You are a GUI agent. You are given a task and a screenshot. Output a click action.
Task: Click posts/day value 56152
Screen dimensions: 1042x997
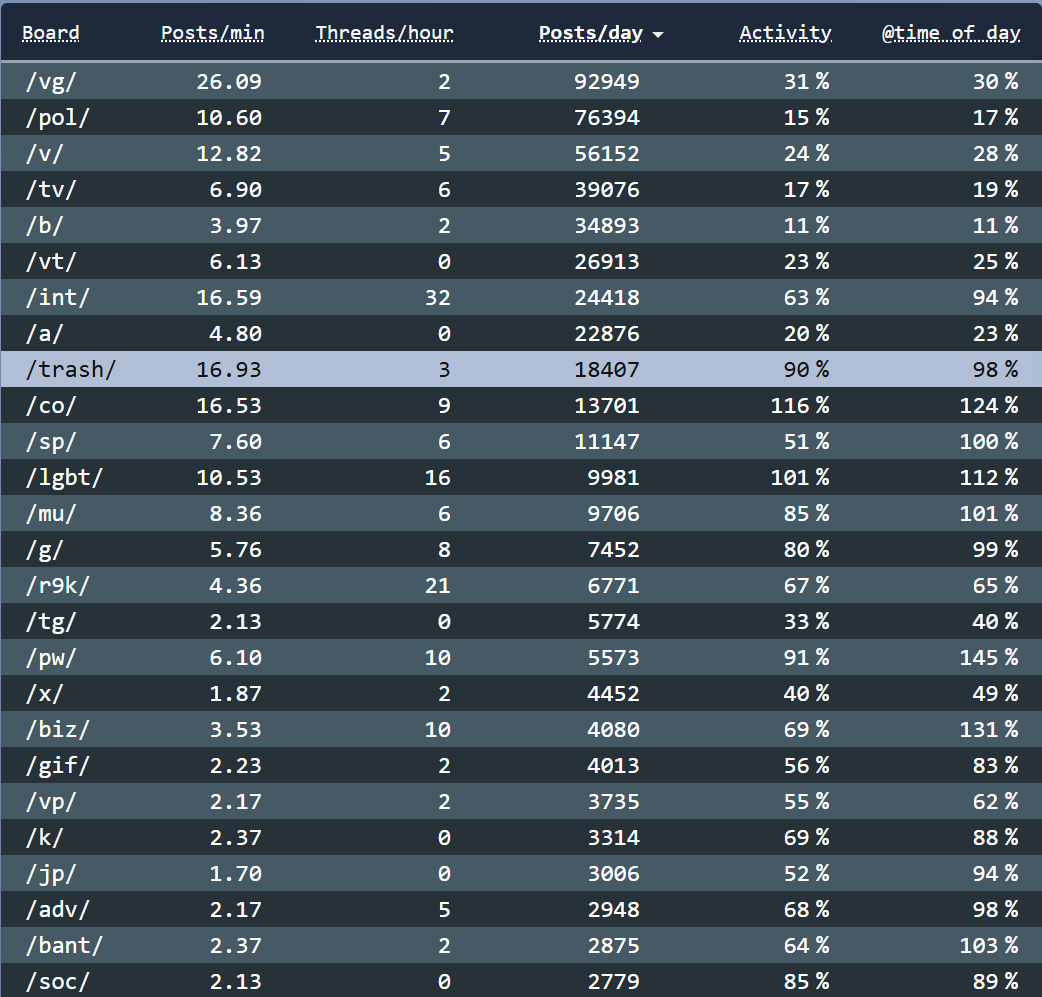[x=607, y=154]
